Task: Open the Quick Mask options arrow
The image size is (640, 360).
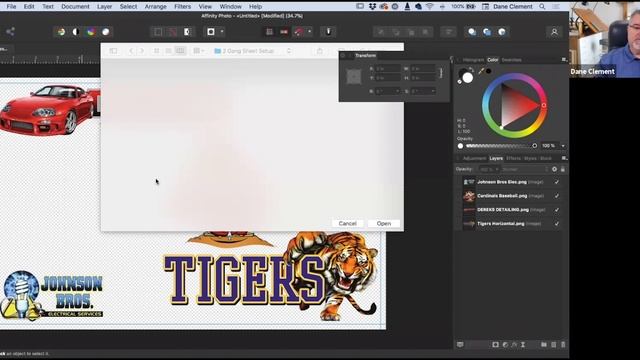Action: tap(222, 32)
